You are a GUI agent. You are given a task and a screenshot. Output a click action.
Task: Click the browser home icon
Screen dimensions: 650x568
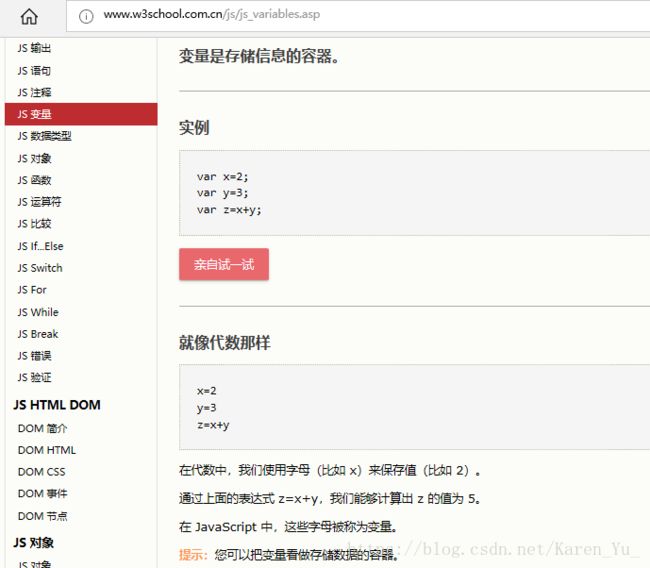coord(29,16)
